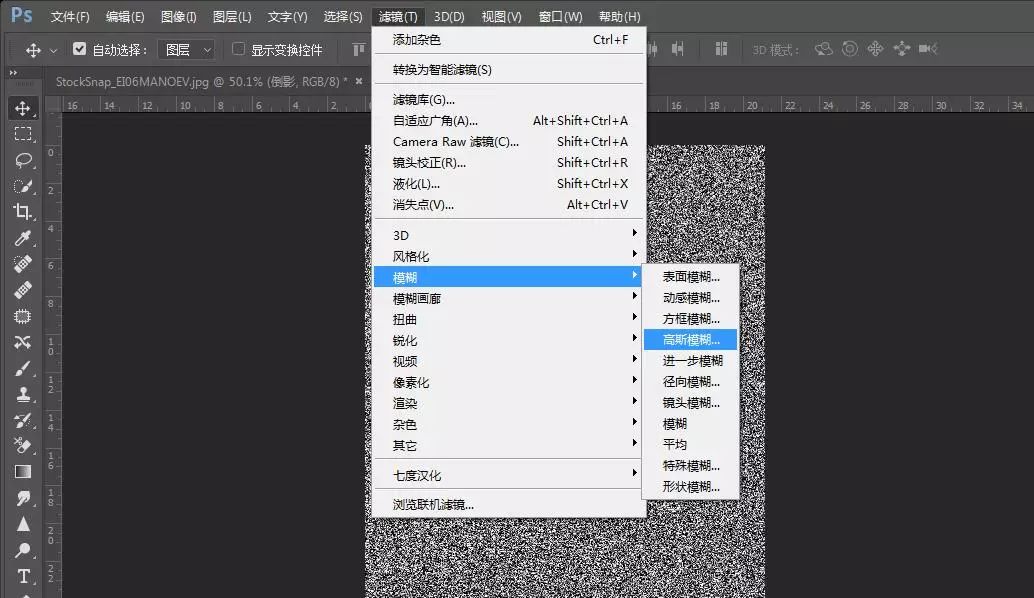1034x598 pixels.
Task: Enable the 显示变换控件 checkbox
Action: tap(239, 49)
